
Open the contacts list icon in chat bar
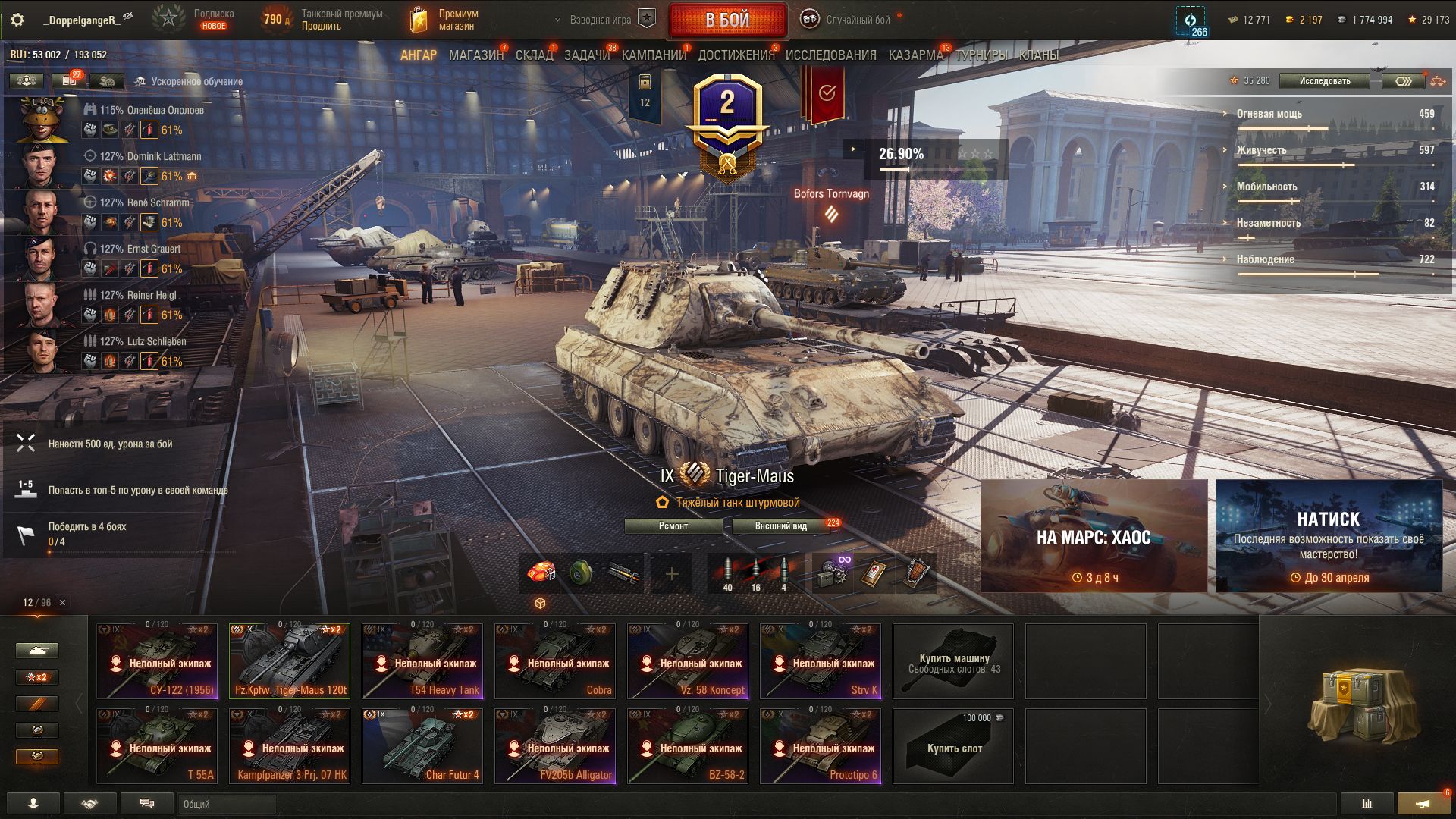tap(33, 803)
